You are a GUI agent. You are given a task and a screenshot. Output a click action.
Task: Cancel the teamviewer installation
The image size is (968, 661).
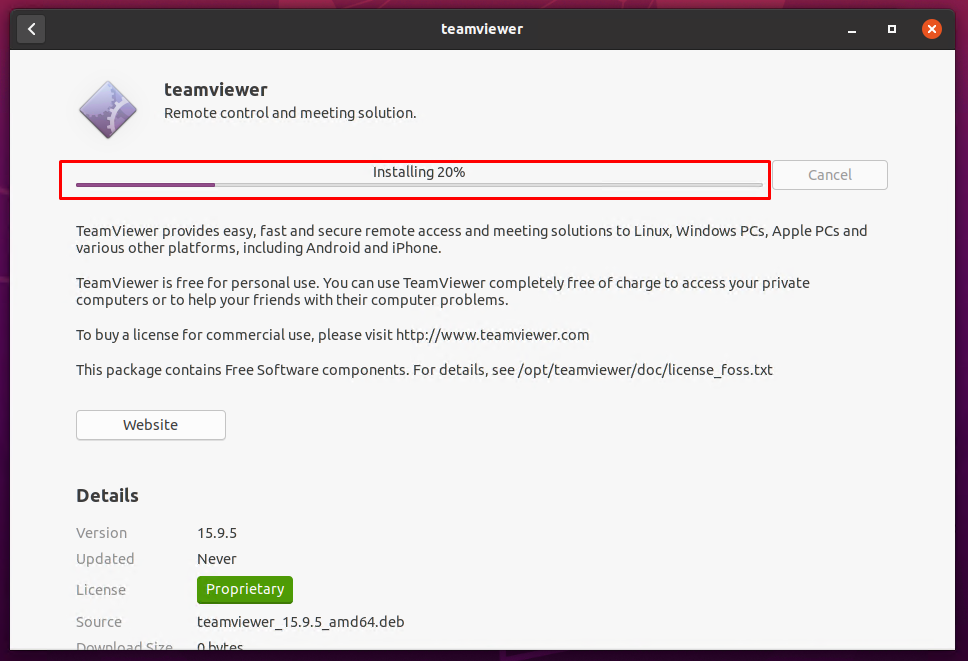coord(830,175)
